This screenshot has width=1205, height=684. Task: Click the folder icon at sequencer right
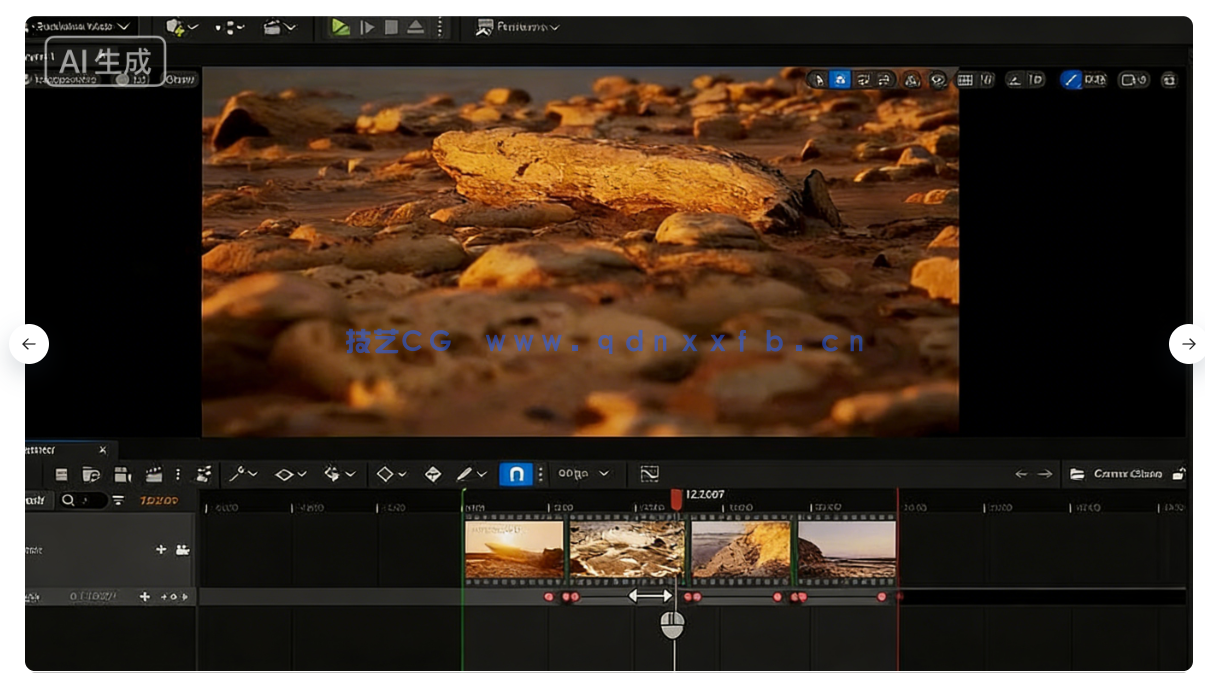pos(1077,474)
